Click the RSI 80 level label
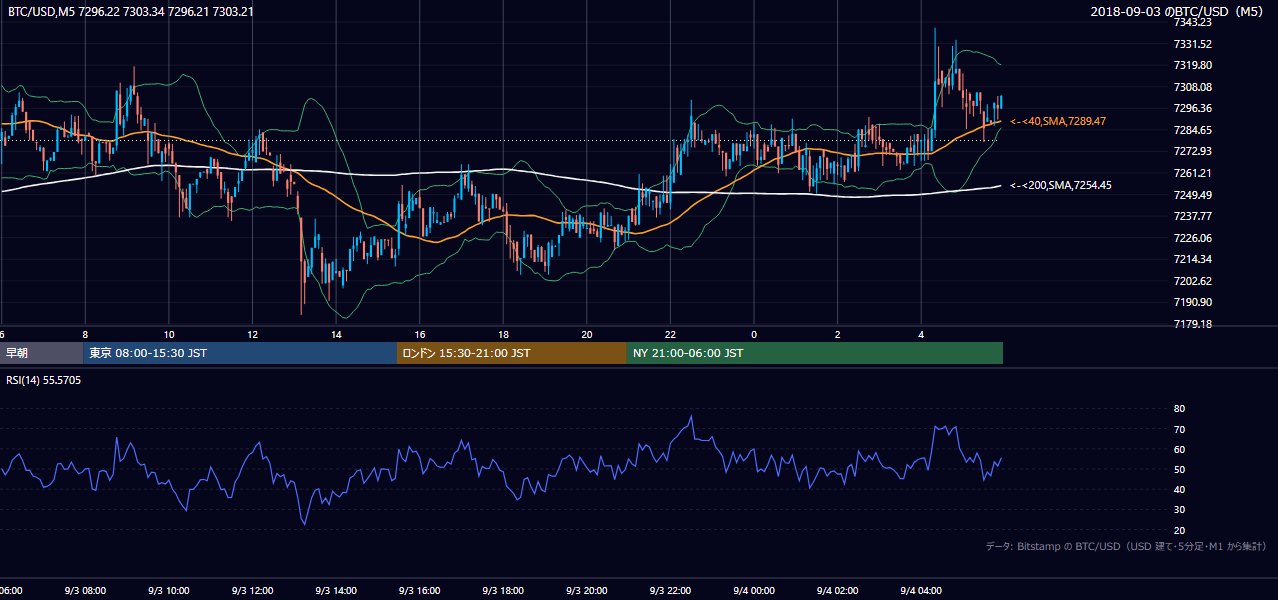 tap(1179, 409)
